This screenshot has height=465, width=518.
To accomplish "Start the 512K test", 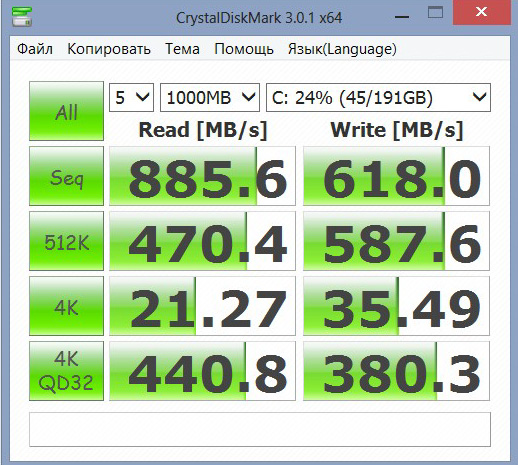I will 66,241.
